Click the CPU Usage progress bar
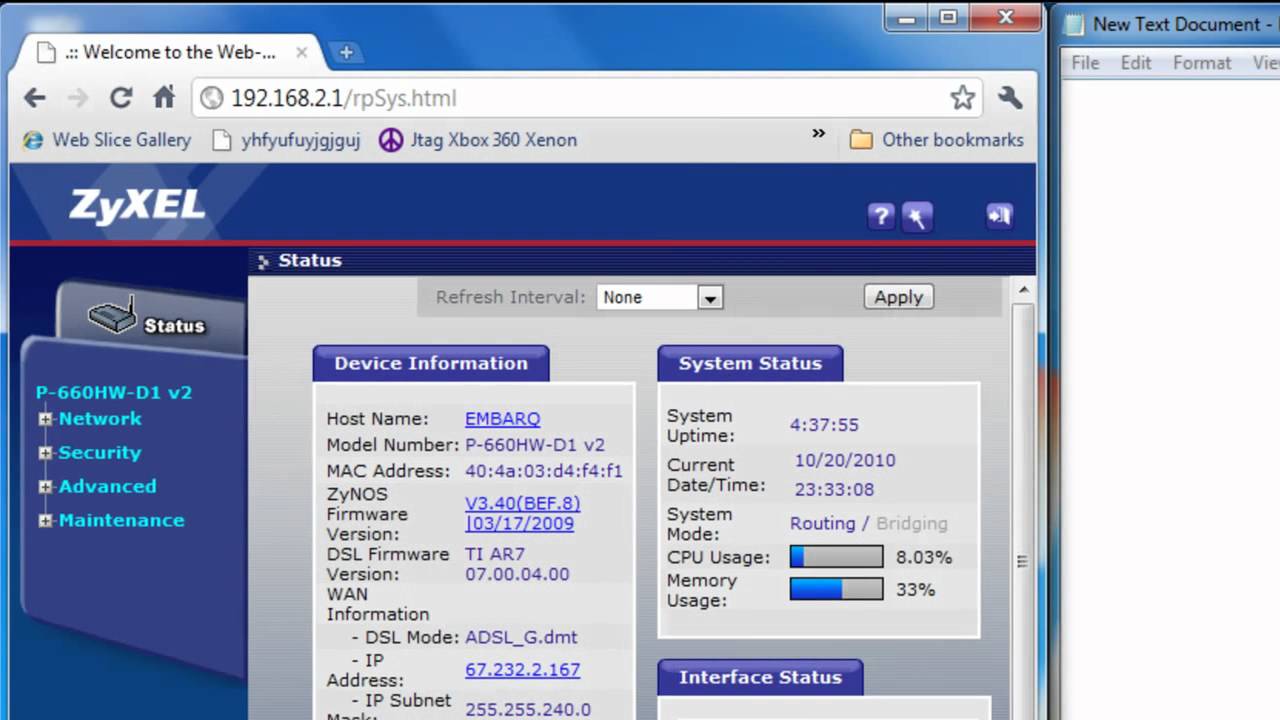 tap(836, 557)
